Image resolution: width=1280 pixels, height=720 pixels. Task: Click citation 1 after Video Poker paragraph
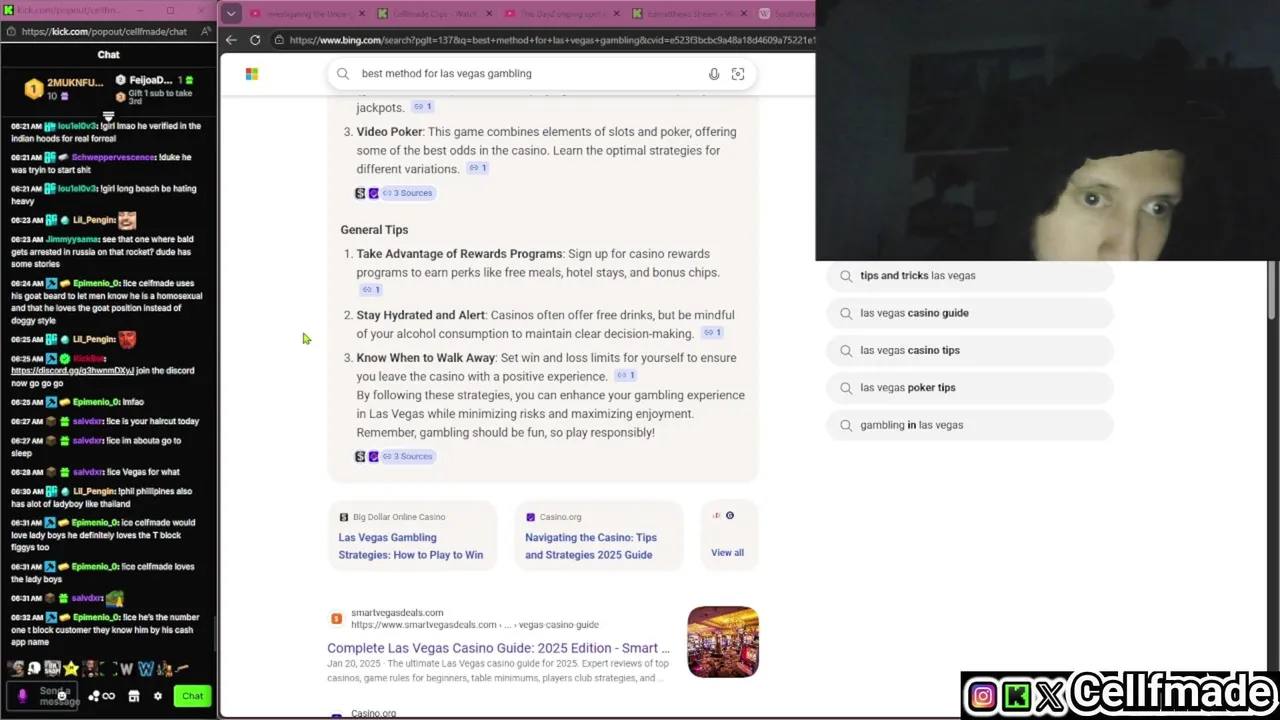pos(478,169)
